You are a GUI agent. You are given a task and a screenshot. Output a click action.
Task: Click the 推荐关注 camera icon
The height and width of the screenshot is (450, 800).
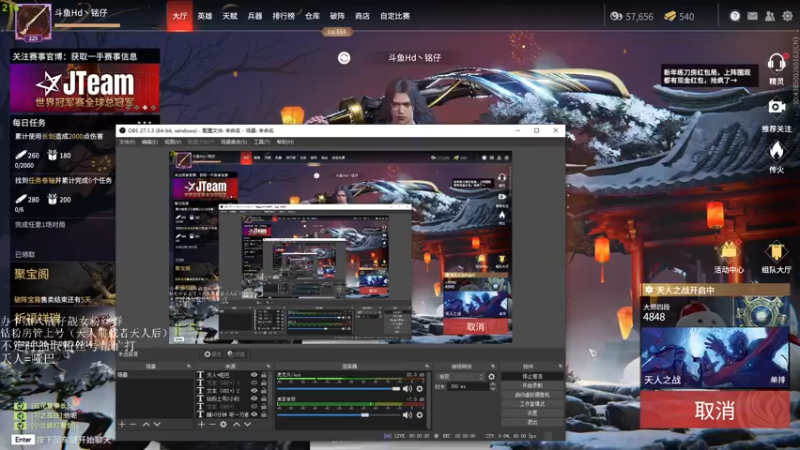[777, 107]
